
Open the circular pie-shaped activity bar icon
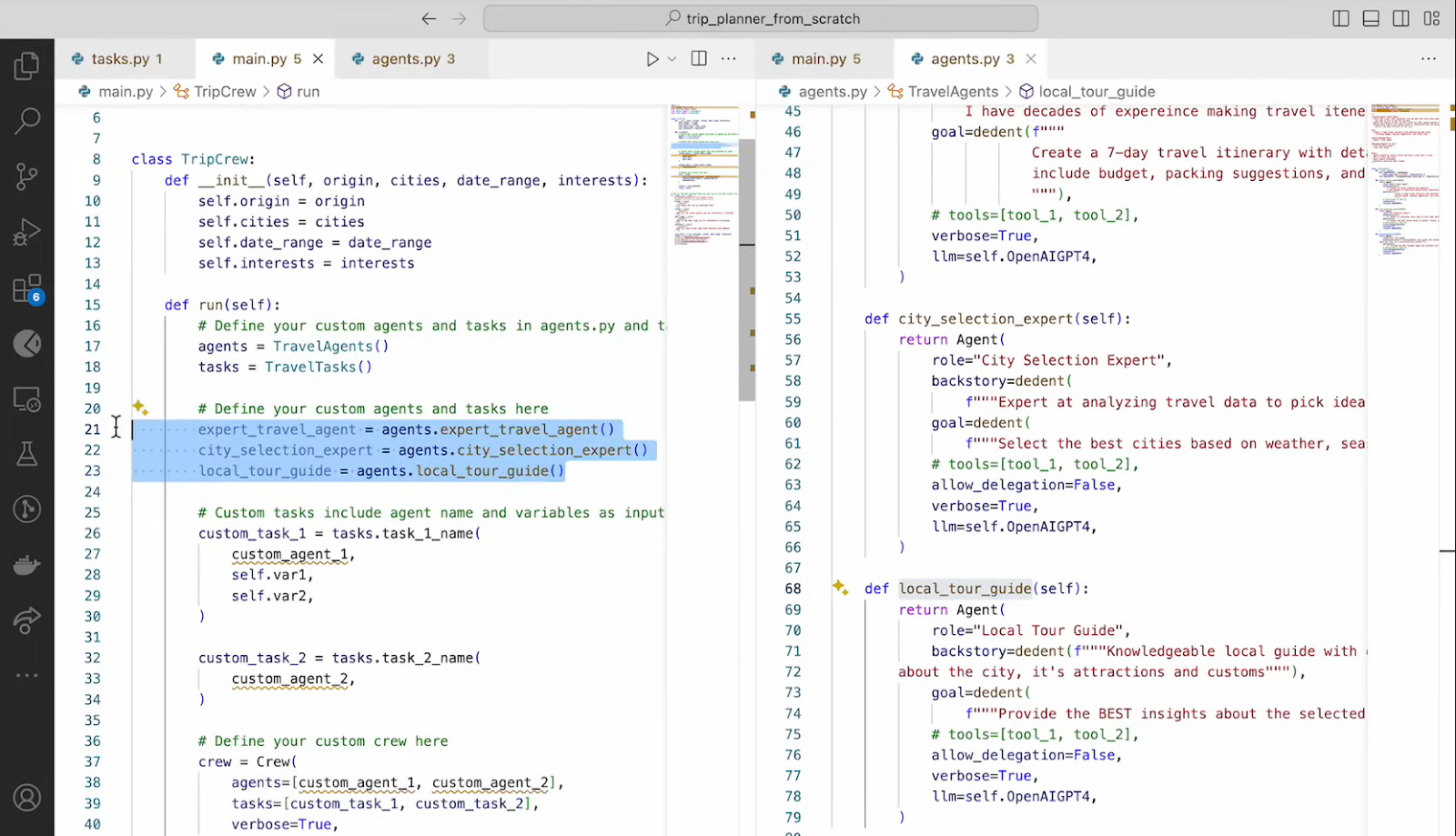click(27, 344)
